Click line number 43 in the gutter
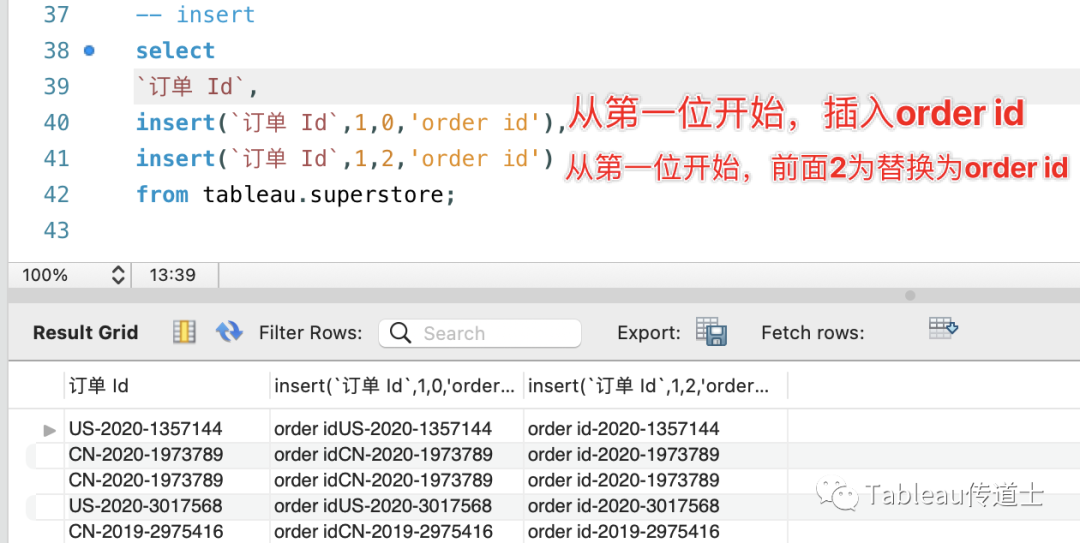 coord(56,230)
